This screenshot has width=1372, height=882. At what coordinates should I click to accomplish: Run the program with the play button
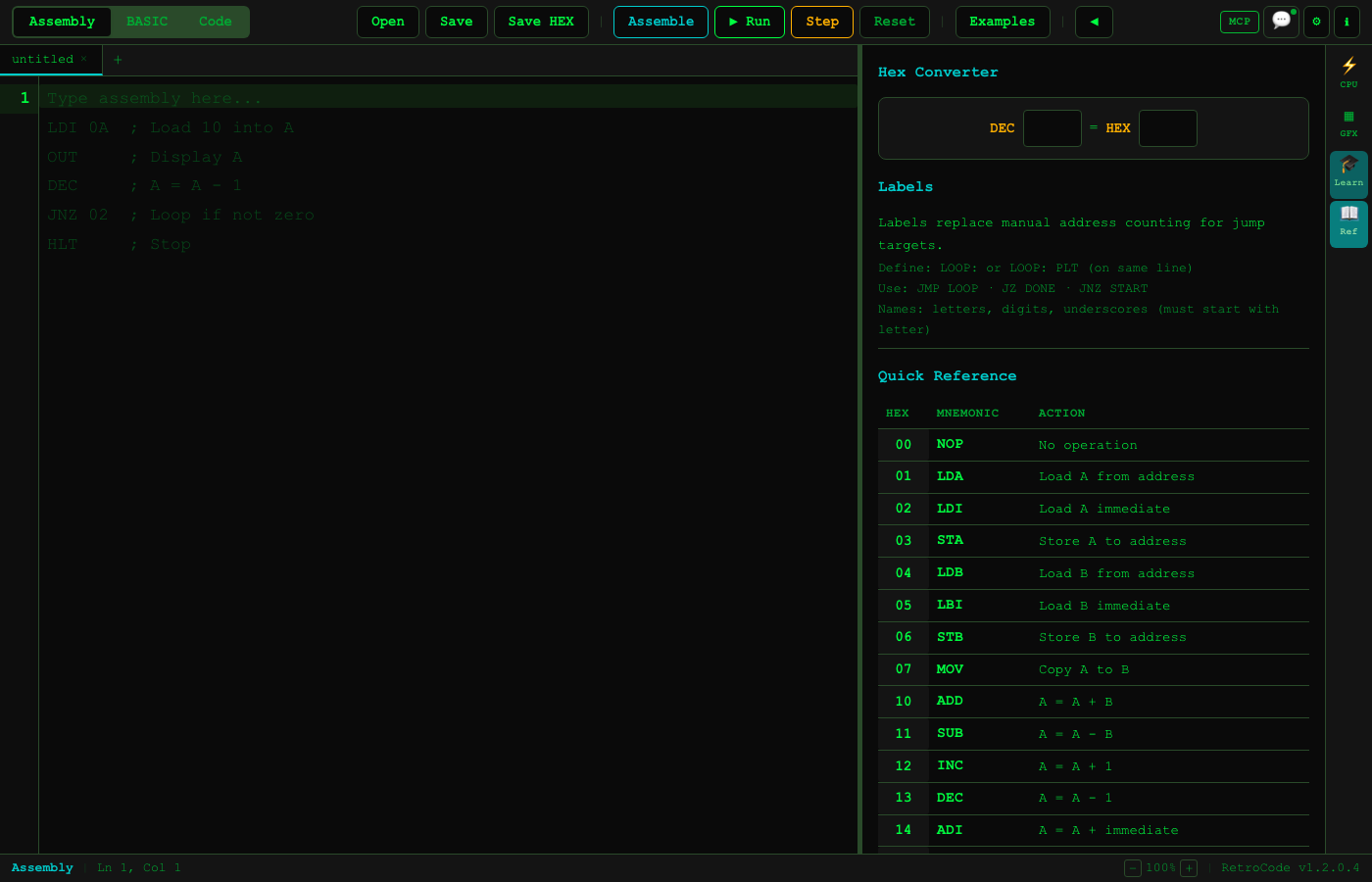pyautogui.click(x=749, y=22)
